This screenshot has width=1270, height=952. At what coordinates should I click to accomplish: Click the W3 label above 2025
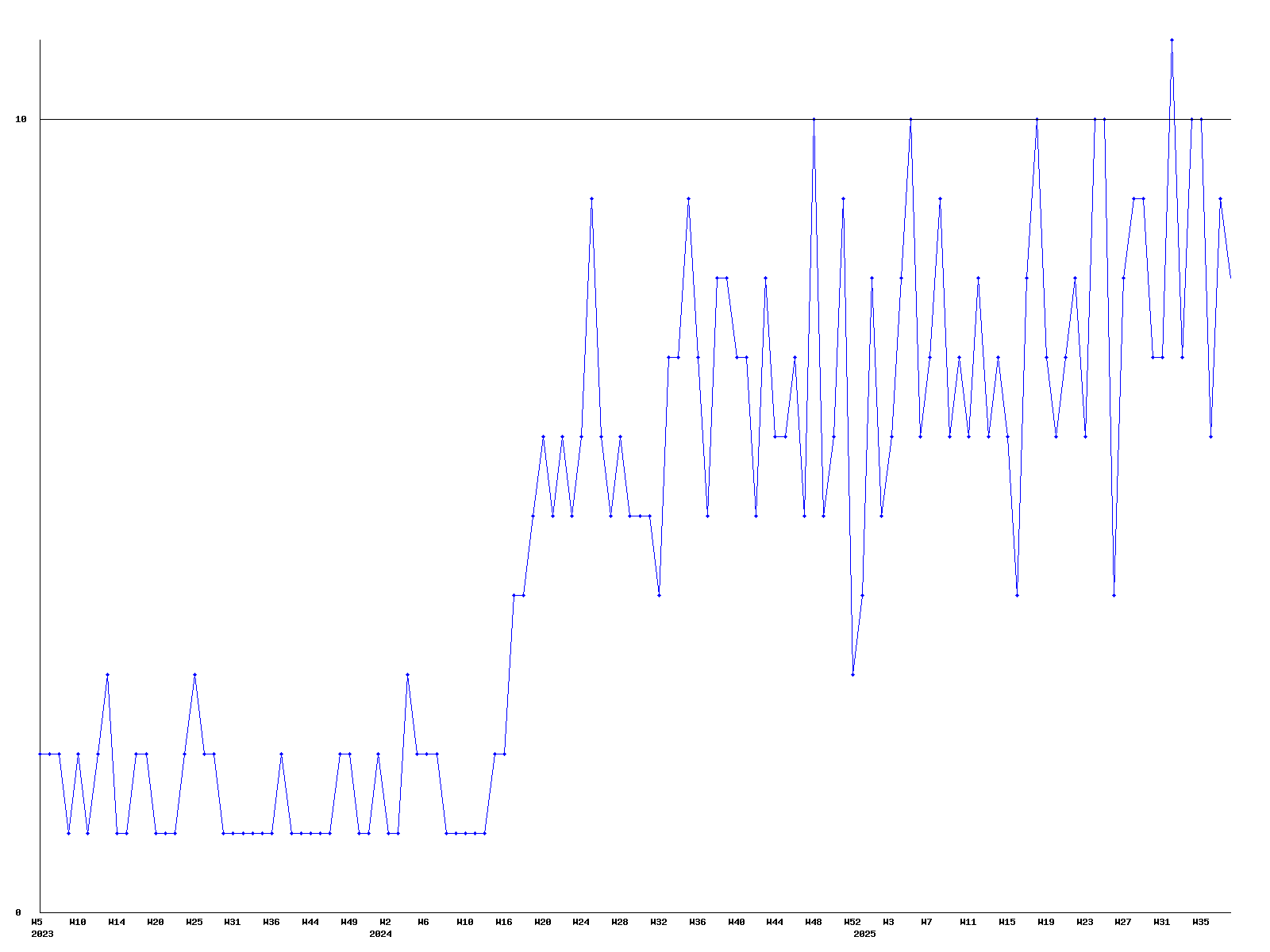[x=888, y=922]
